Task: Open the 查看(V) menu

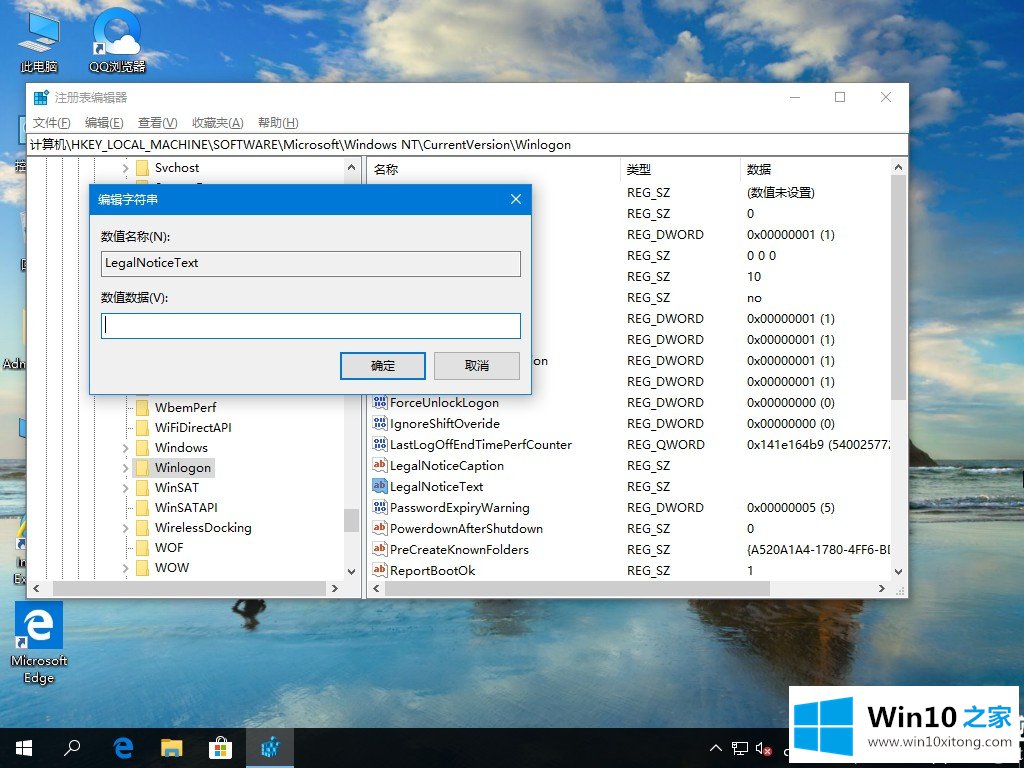Action: [157, 123]
